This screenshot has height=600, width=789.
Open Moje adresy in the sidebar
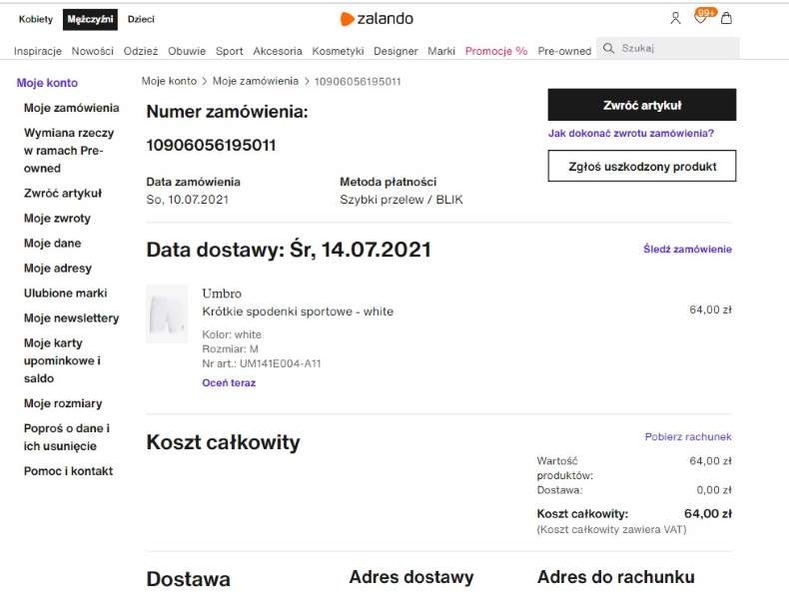[x=58, y=268]
